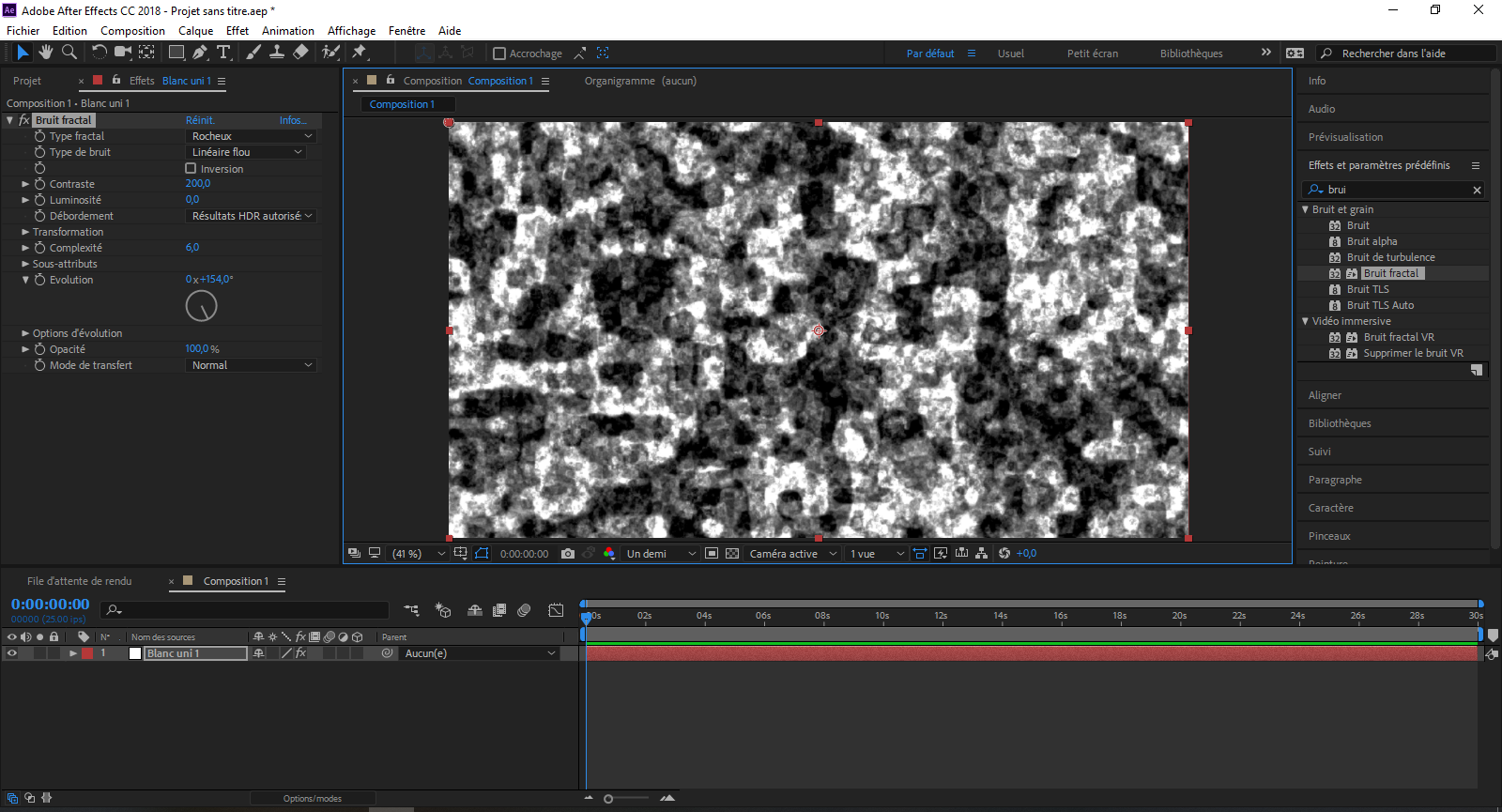Switch to the Usuel workspace
The image size is (1502, 812).
coord(1010,54)
